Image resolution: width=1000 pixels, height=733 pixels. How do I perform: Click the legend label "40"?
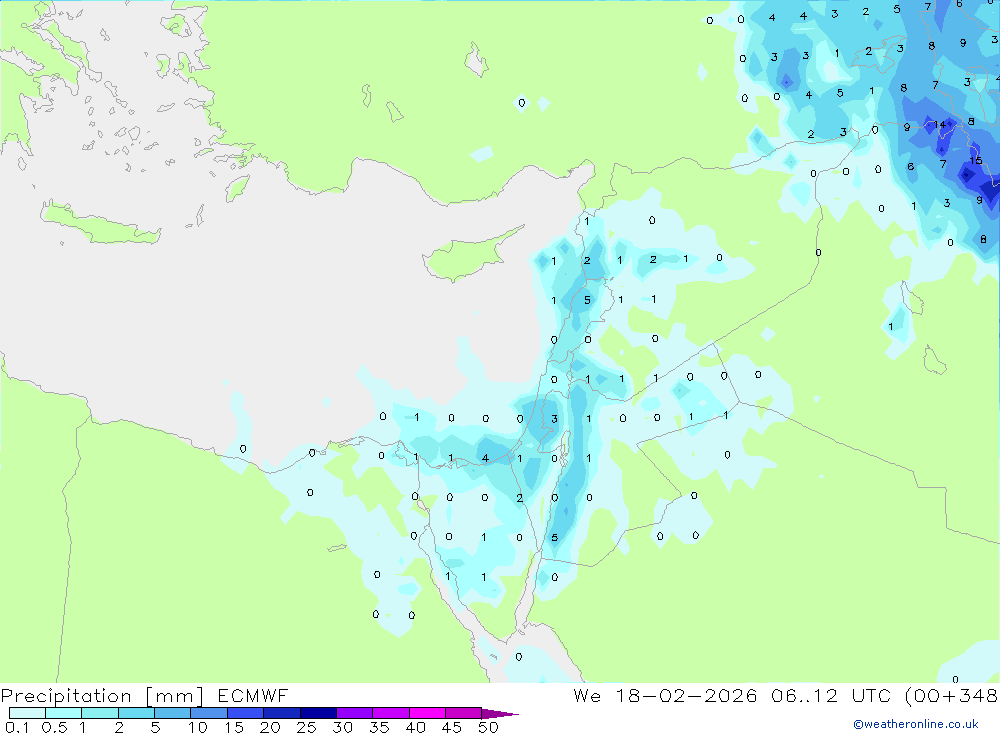coord(415,727)
